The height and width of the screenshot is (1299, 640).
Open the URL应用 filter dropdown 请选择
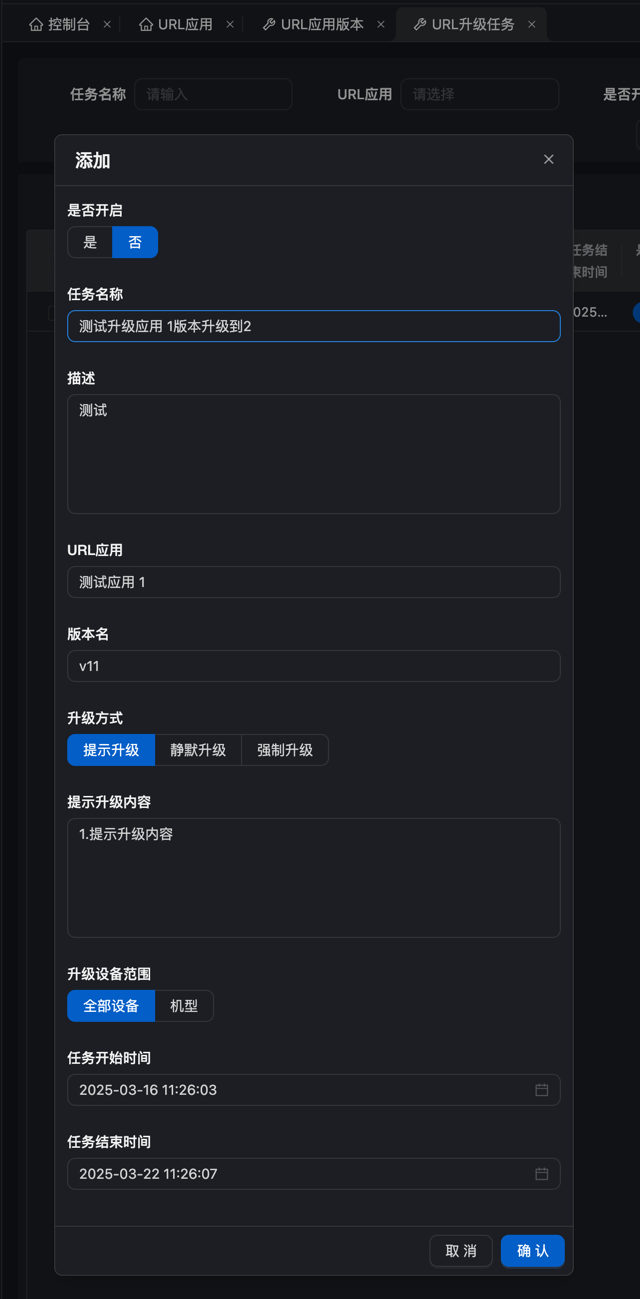[x=480, y=94]
